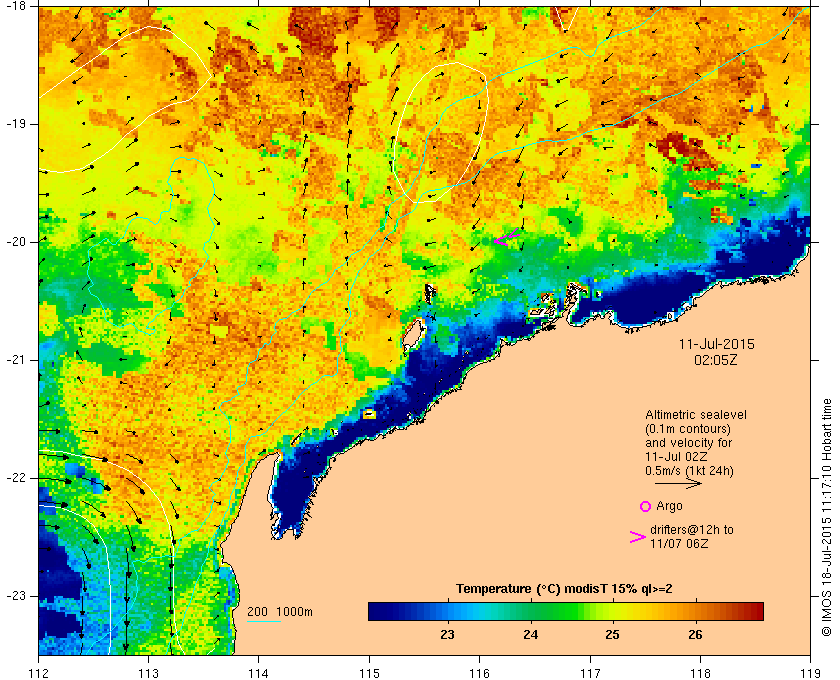
Task: Click colorbar tick label 26
Action: coord(695,634)
